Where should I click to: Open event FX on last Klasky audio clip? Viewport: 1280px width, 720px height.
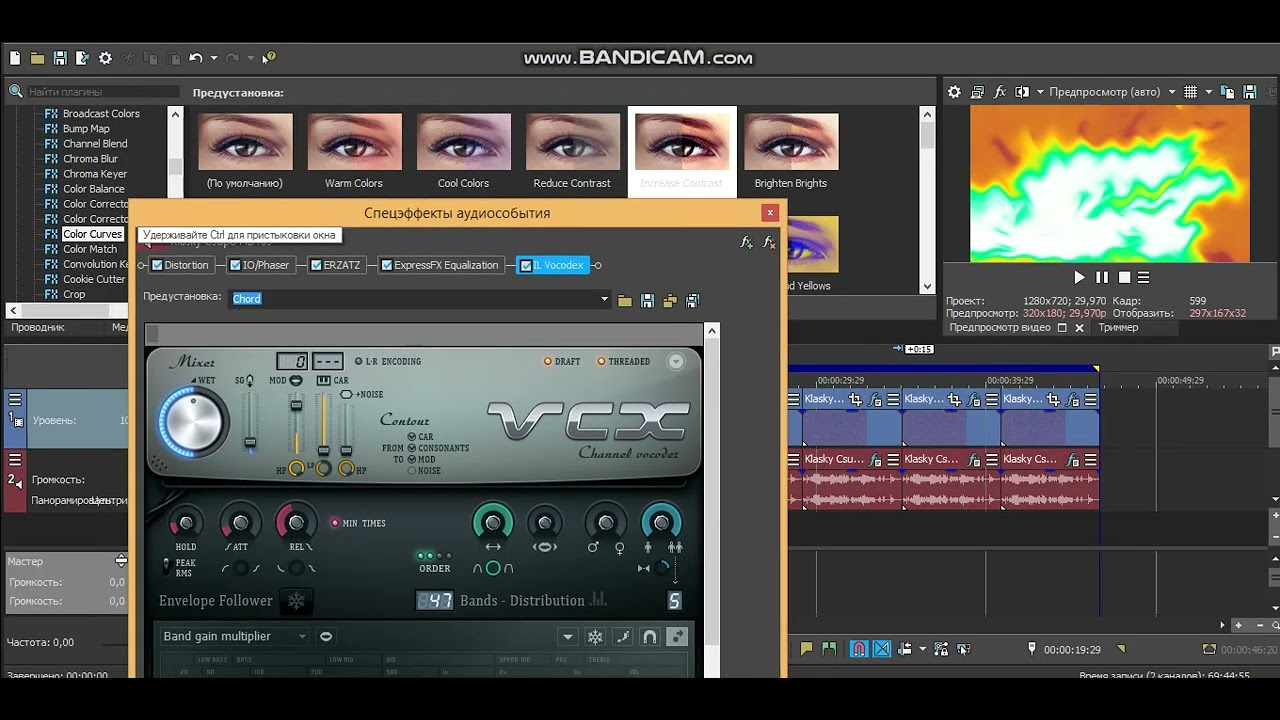point(1074,460)
